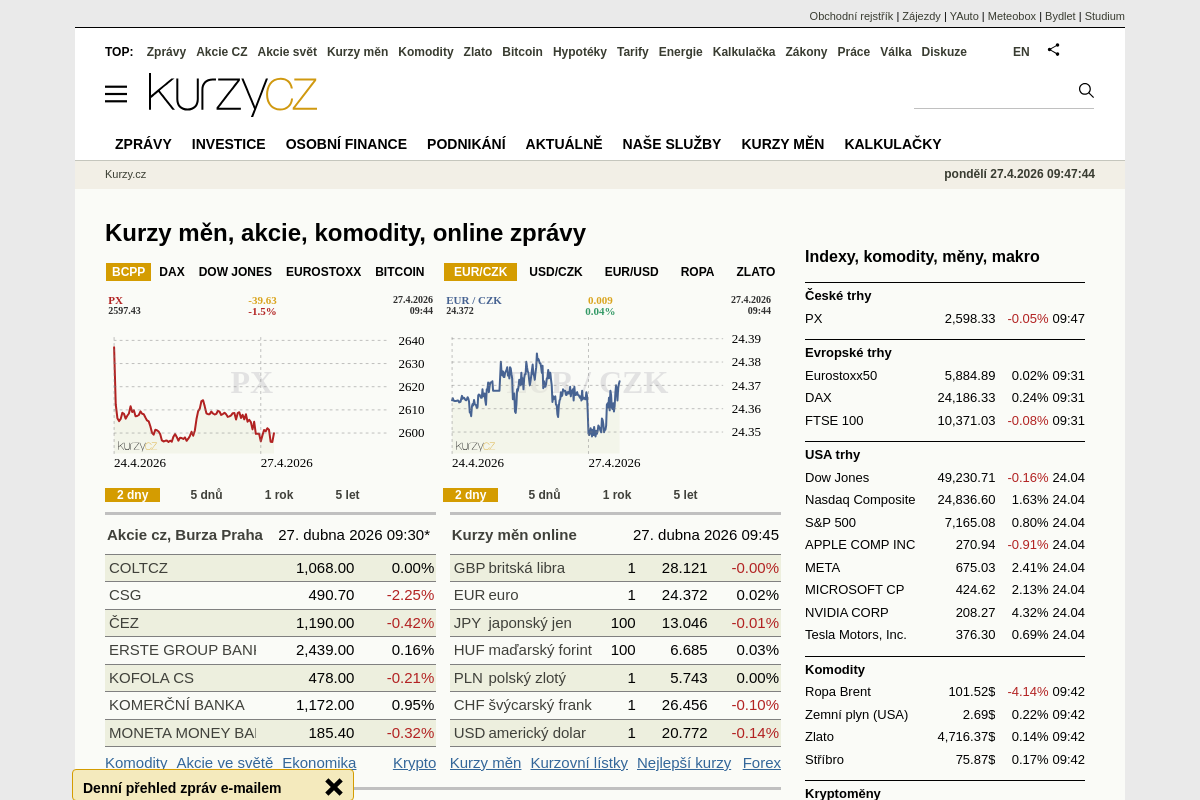Viewport: 1200px width, 800px height.
Task: Click the Kurzy.cz logo
Action: [x=233, y=95]
